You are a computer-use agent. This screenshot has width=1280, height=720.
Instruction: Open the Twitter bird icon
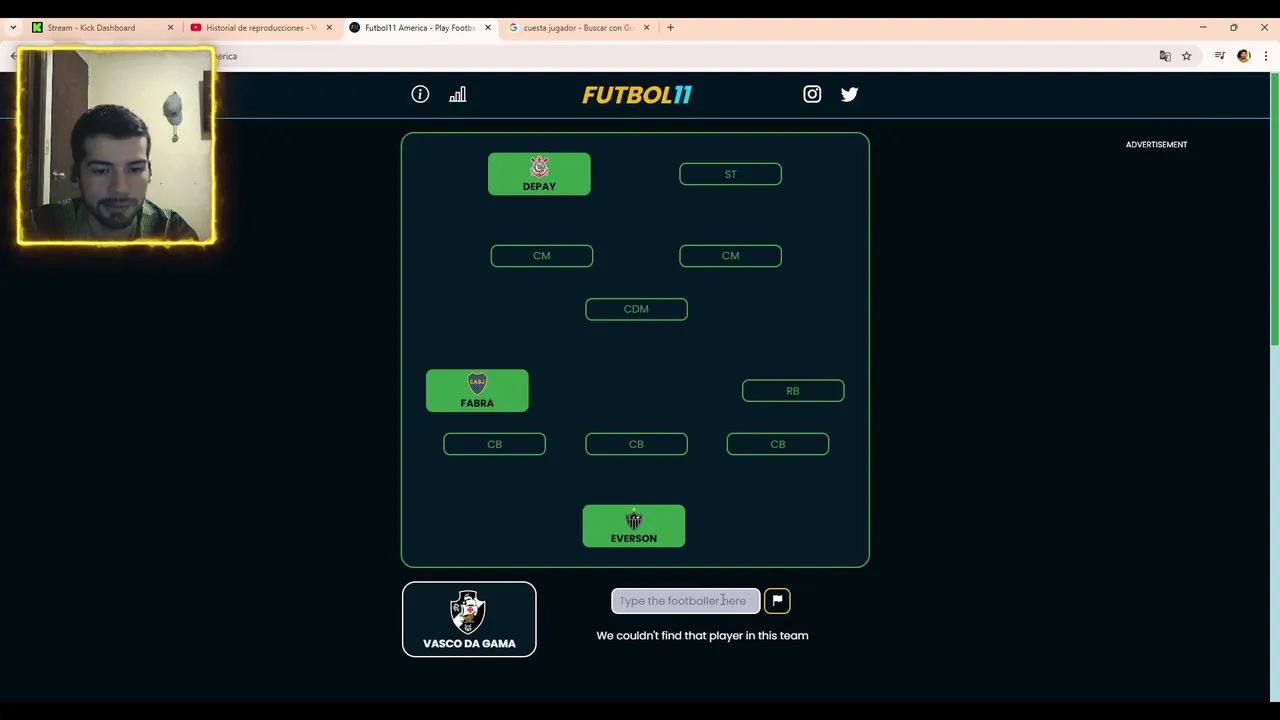pos(849,94)
